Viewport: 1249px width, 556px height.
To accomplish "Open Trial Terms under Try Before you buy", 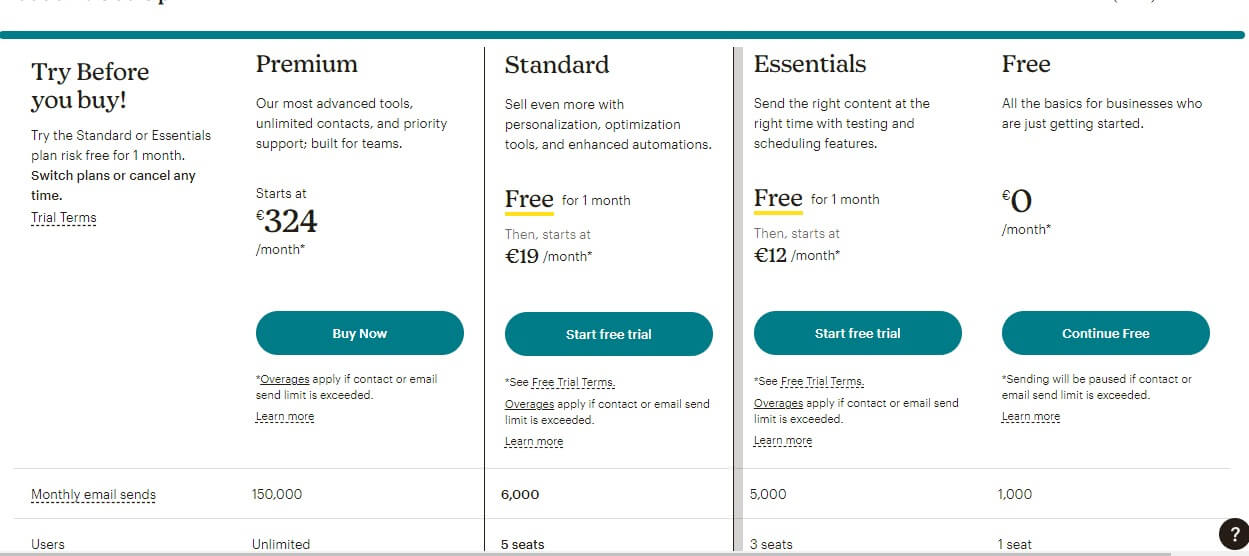I will 63,218.
